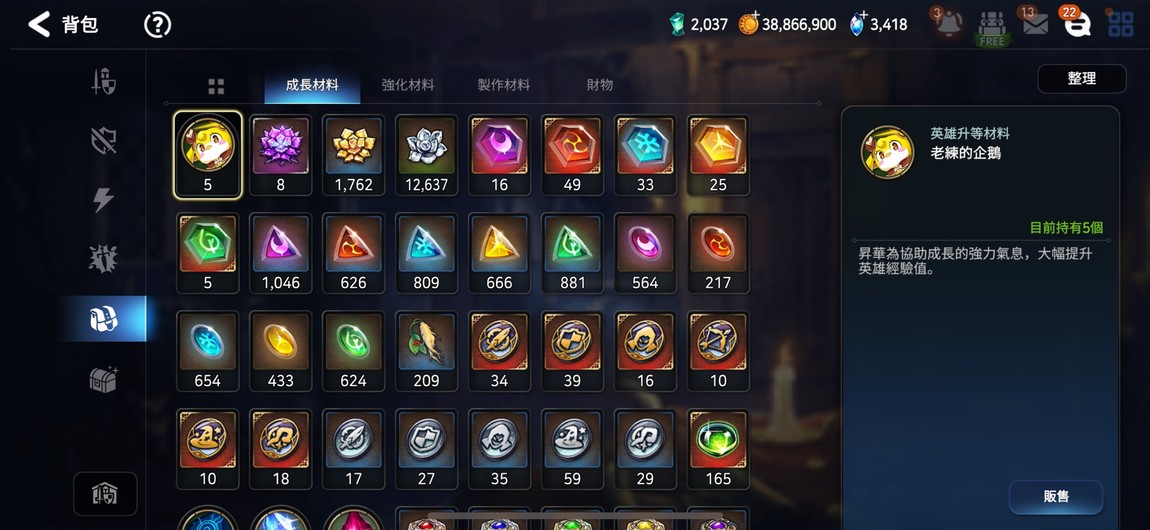
Task: Select the lightning bolt sidebar category
Action: (x=103, y=199)
